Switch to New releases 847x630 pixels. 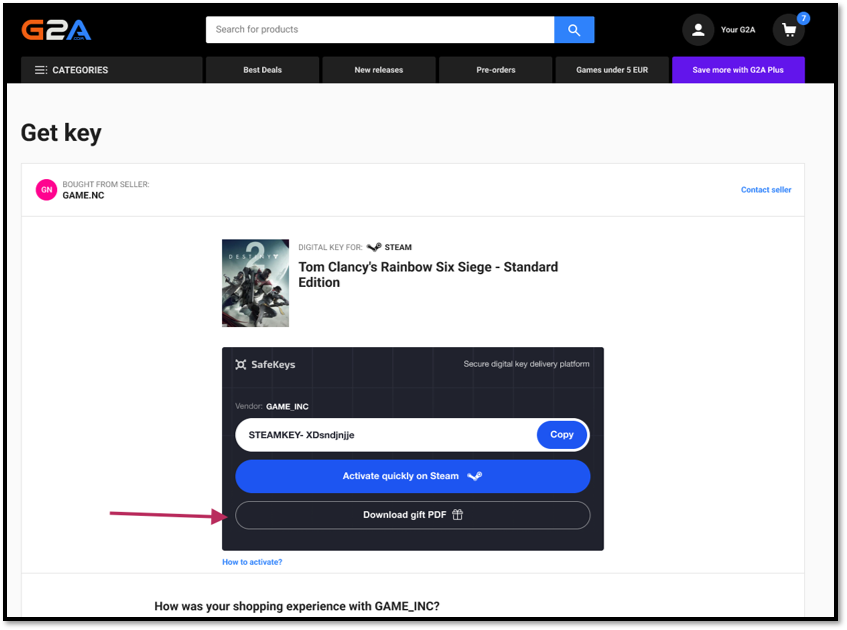[378, 69]
